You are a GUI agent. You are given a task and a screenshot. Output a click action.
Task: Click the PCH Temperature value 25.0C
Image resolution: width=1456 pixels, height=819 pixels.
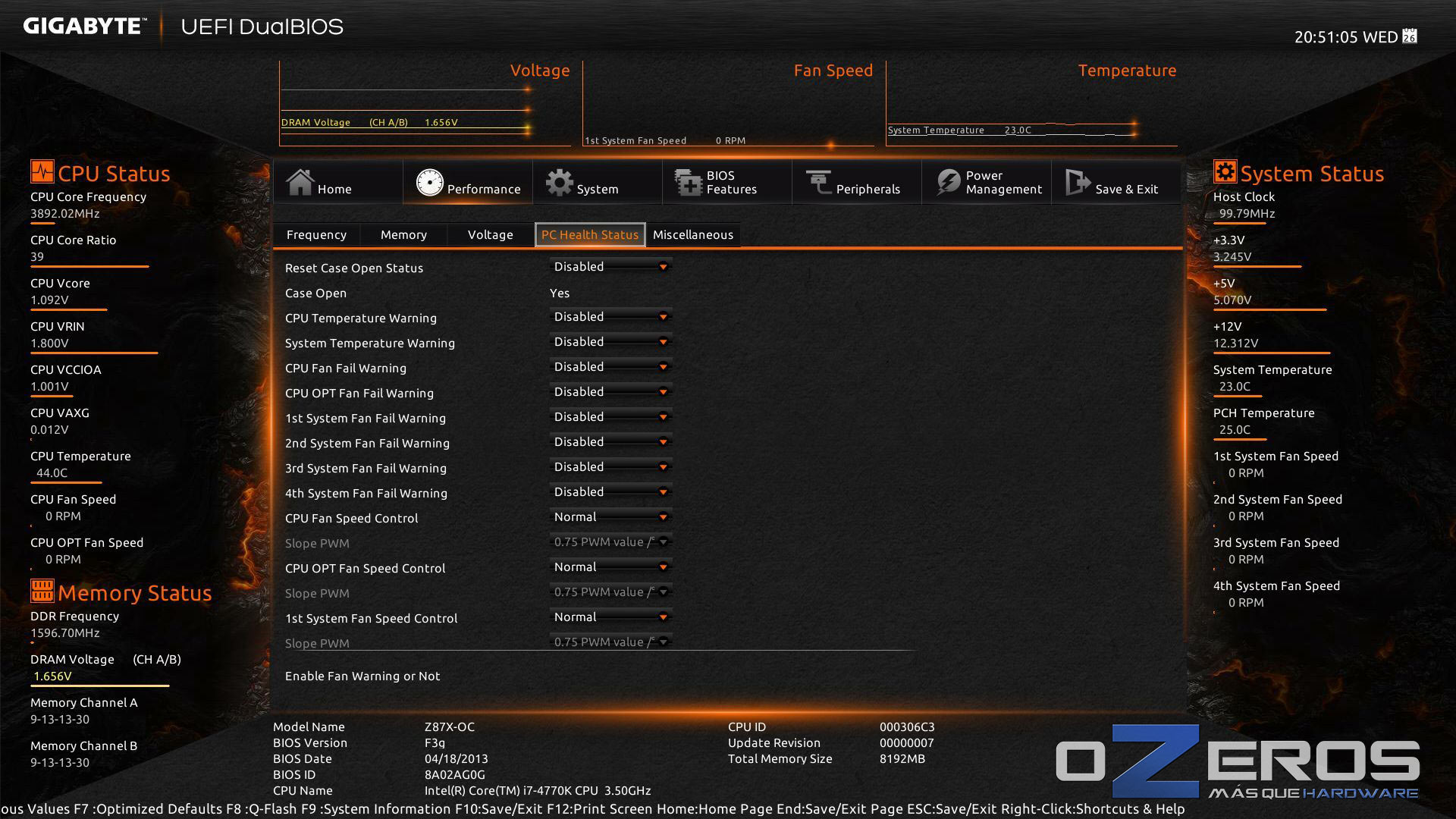tap(1235, 430)
